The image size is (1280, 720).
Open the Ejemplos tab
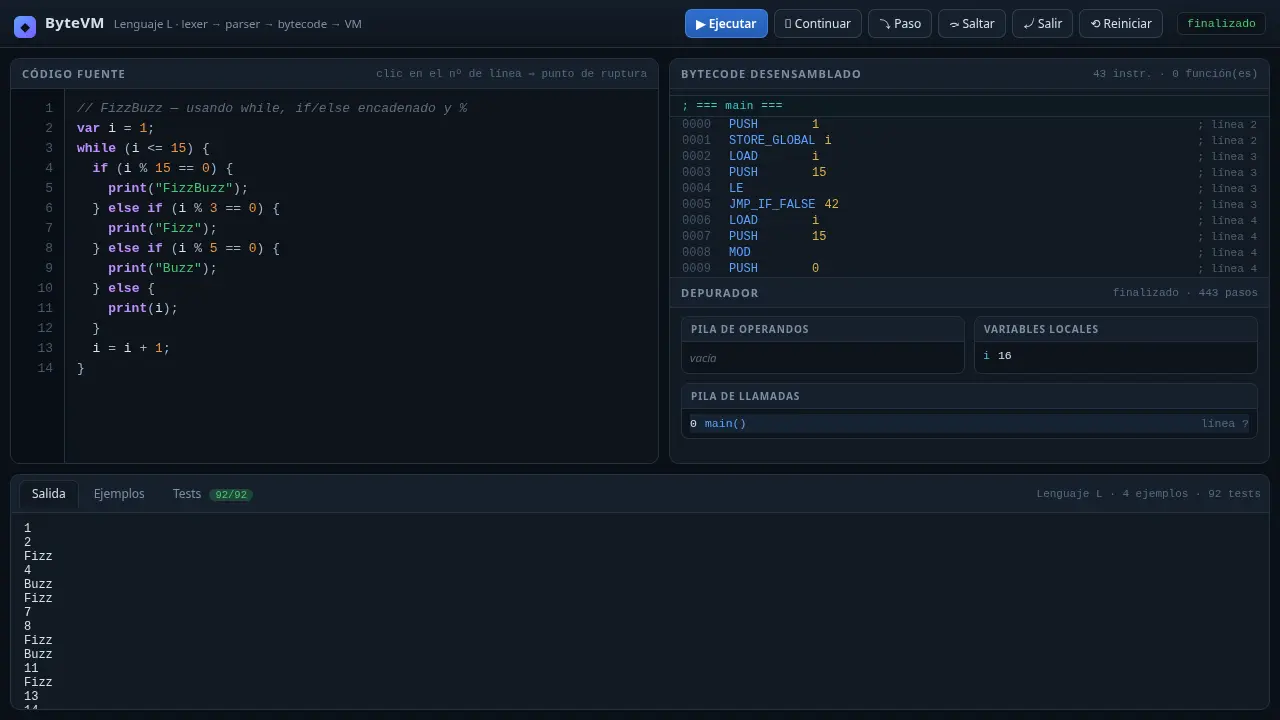tap(119, 494)
